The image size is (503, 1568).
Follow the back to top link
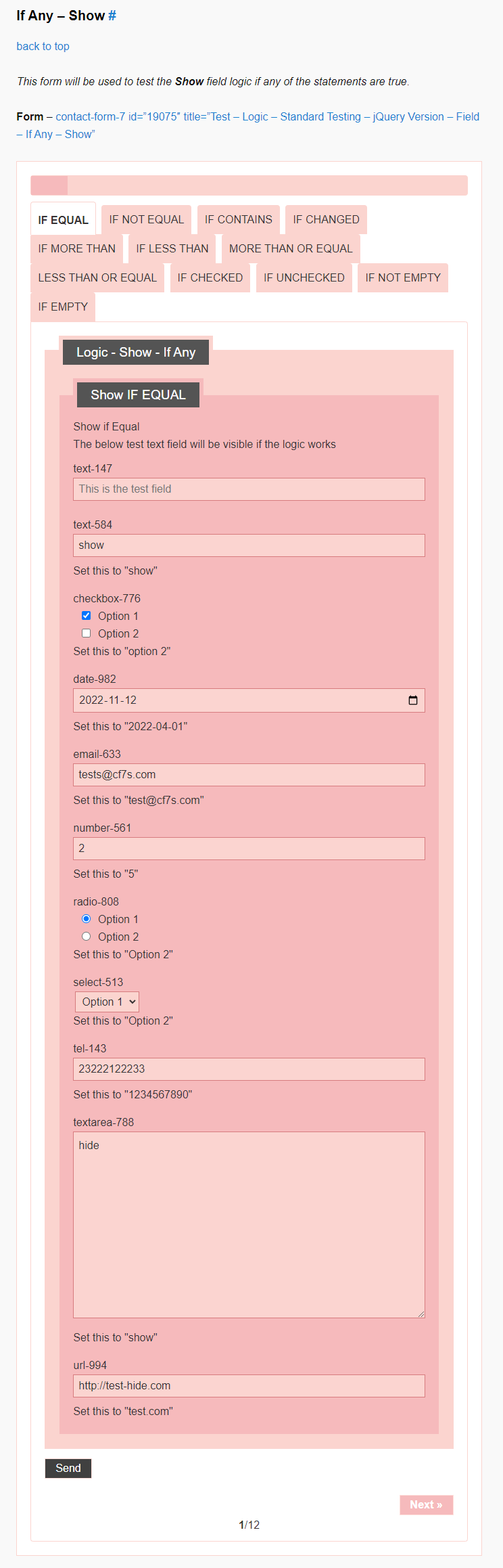(x=43, y=46)
